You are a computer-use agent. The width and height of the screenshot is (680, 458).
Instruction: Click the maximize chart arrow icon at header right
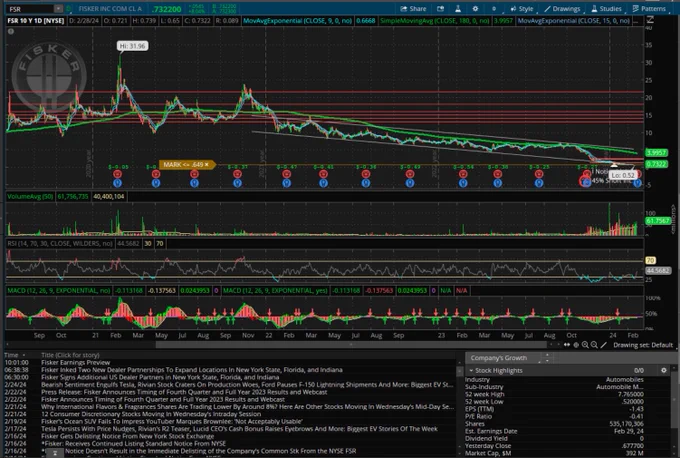pos(650,19)
